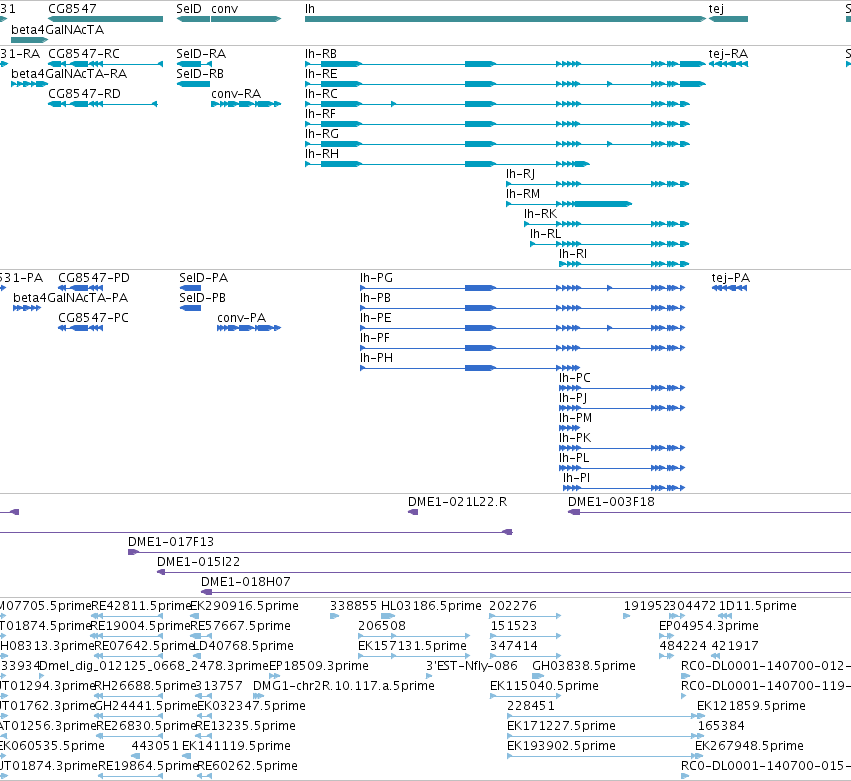Click protein label Ih-PB

pyautogui.click(x=376, y=298)
